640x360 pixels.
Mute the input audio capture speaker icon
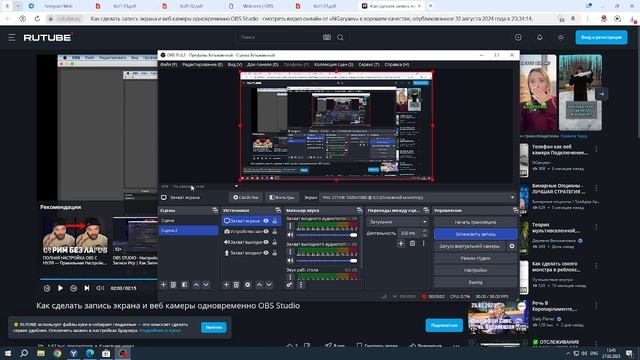point(290,235)
